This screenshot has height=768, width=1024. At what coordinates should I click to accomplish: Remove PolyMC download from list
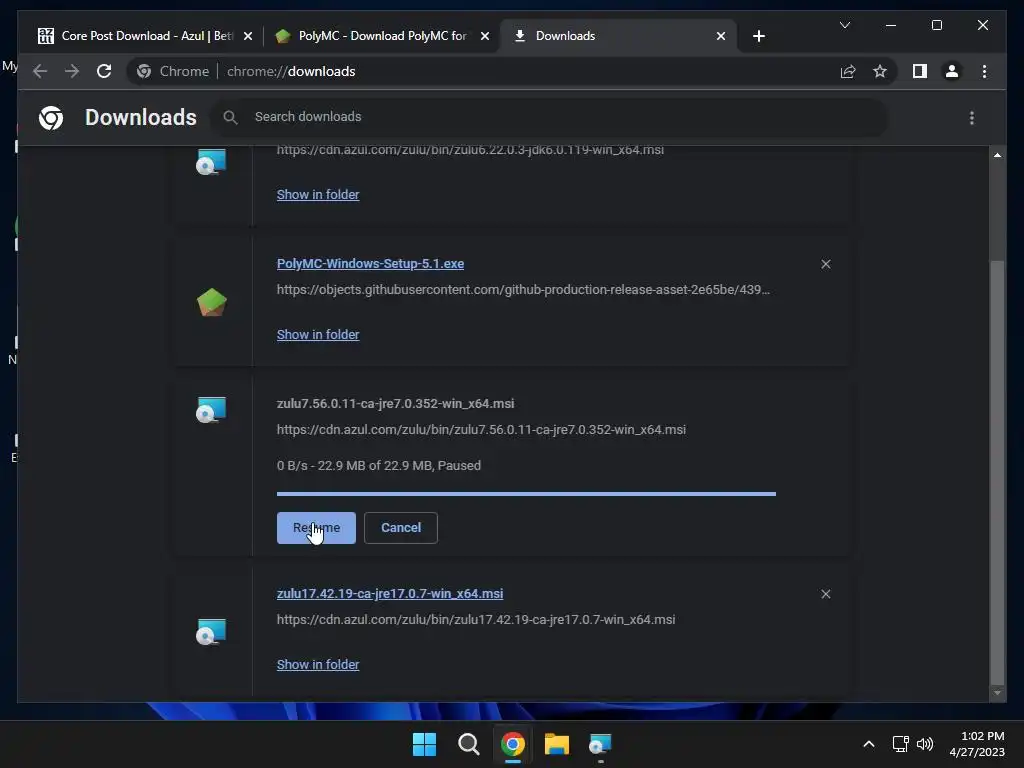826,264
